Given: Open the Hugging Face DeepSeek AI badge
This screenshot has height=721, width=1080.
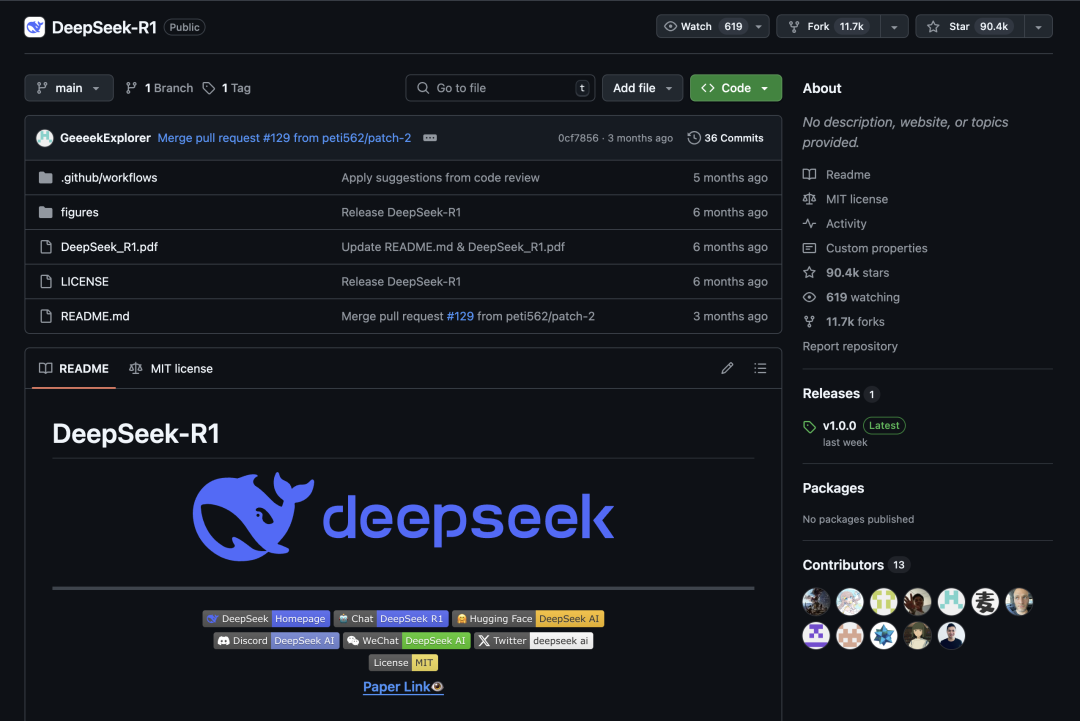Looking at the screenshot, I should pyautogui.click(x=528, y=618).
